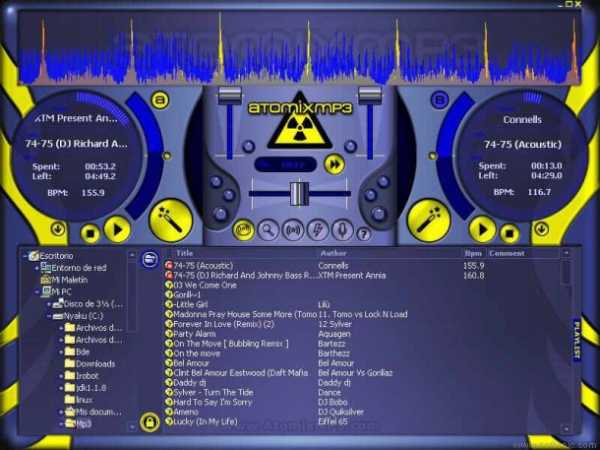This screenshot has width=600, height=450.
Task: Click the crossfader handle in the center
Action: pyautogui.click(x=299, y=194)
